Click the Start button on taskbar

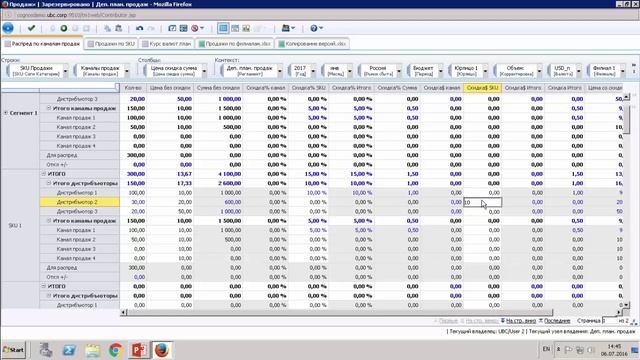pyautogui.click(x=13, y=350)
